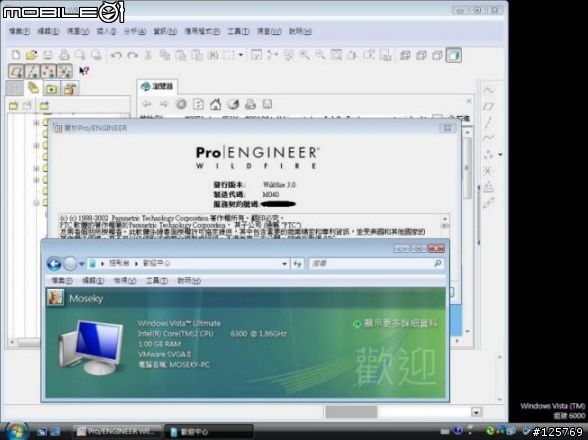Open 工具(T) menu in Welcome Center
Viewport: 588px width, 440px height.
tap(156, 280)
